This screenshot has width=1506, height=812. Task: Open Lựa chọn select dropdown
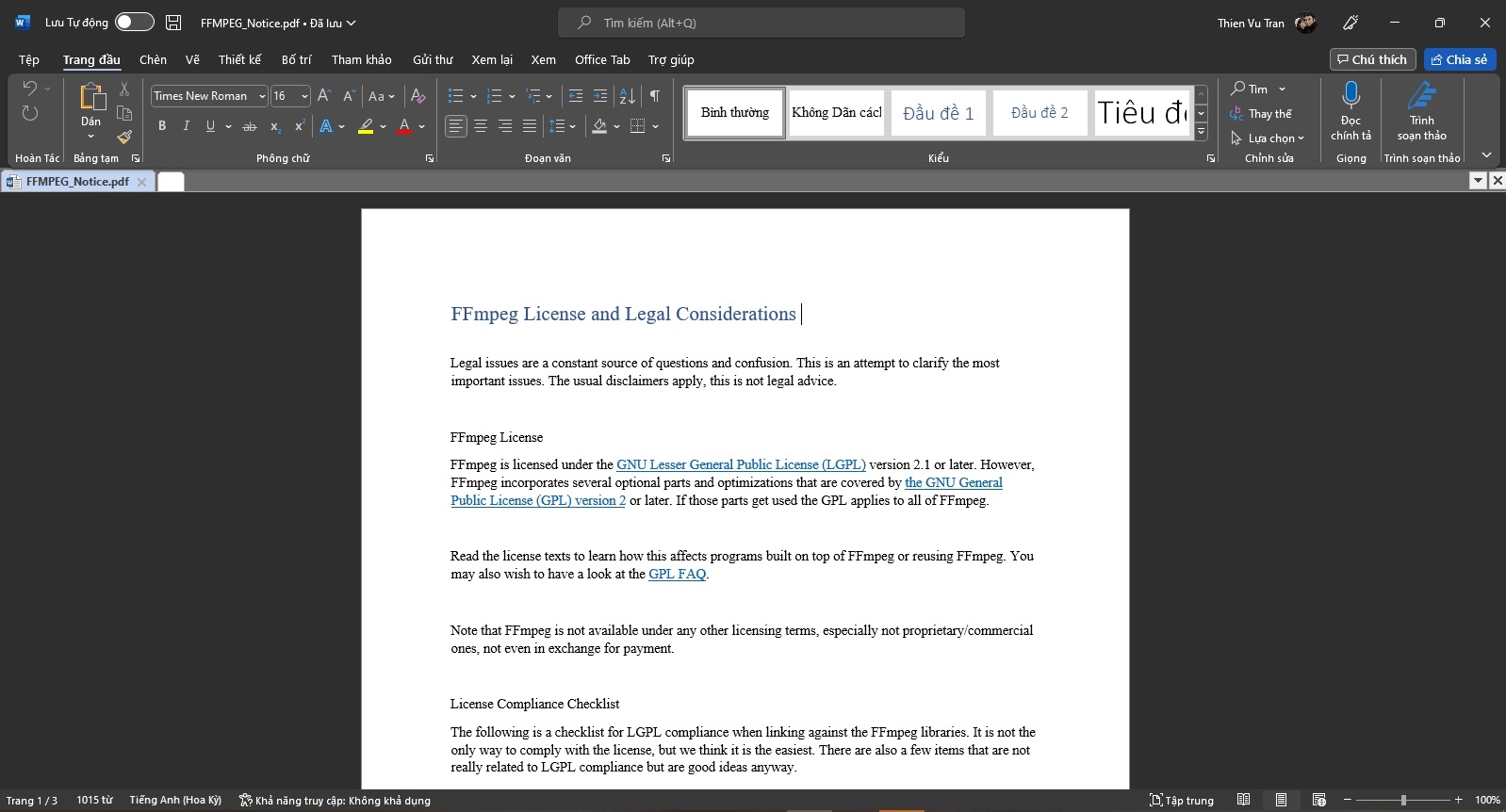click(x=1268, y=138)
